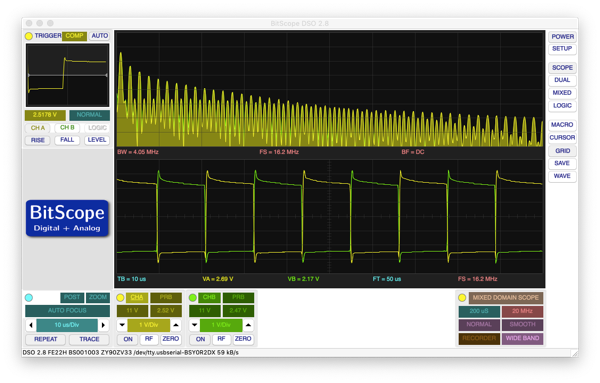
Task: Switch to DUAL mode
Action: pyautogui.click(x=562, y=80)
